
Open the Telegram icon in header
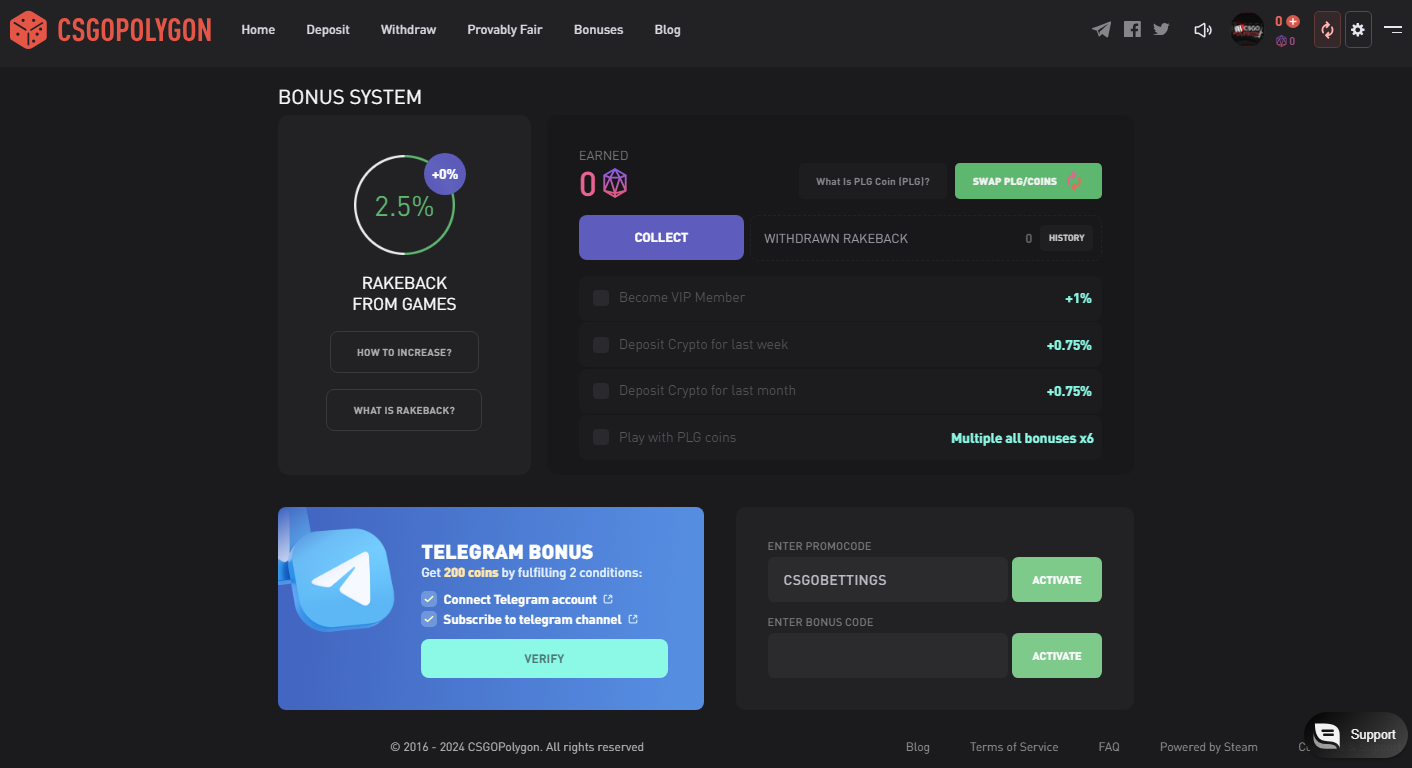1101,30
